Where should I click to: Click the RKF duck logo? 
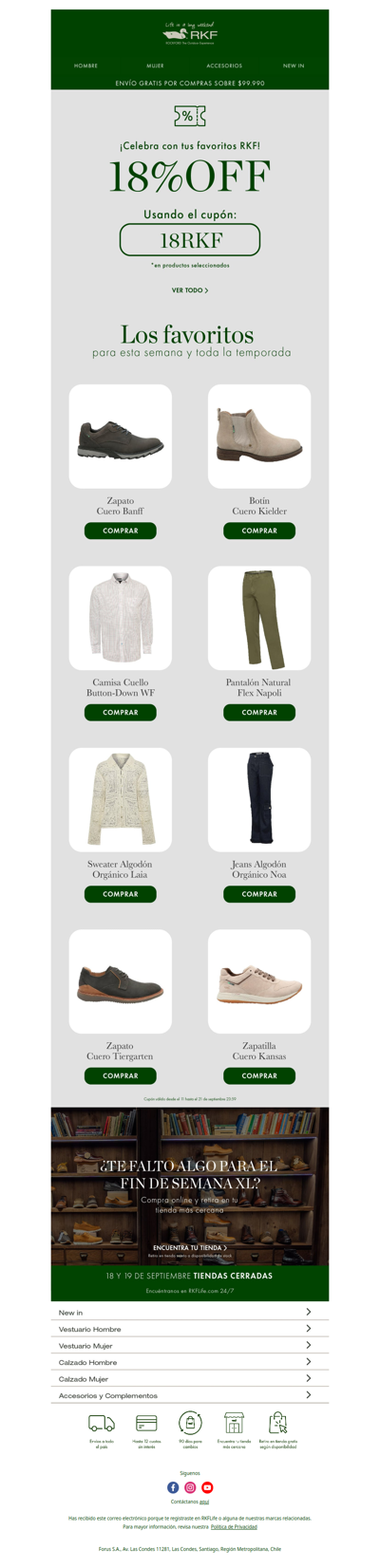click(190, 34)
